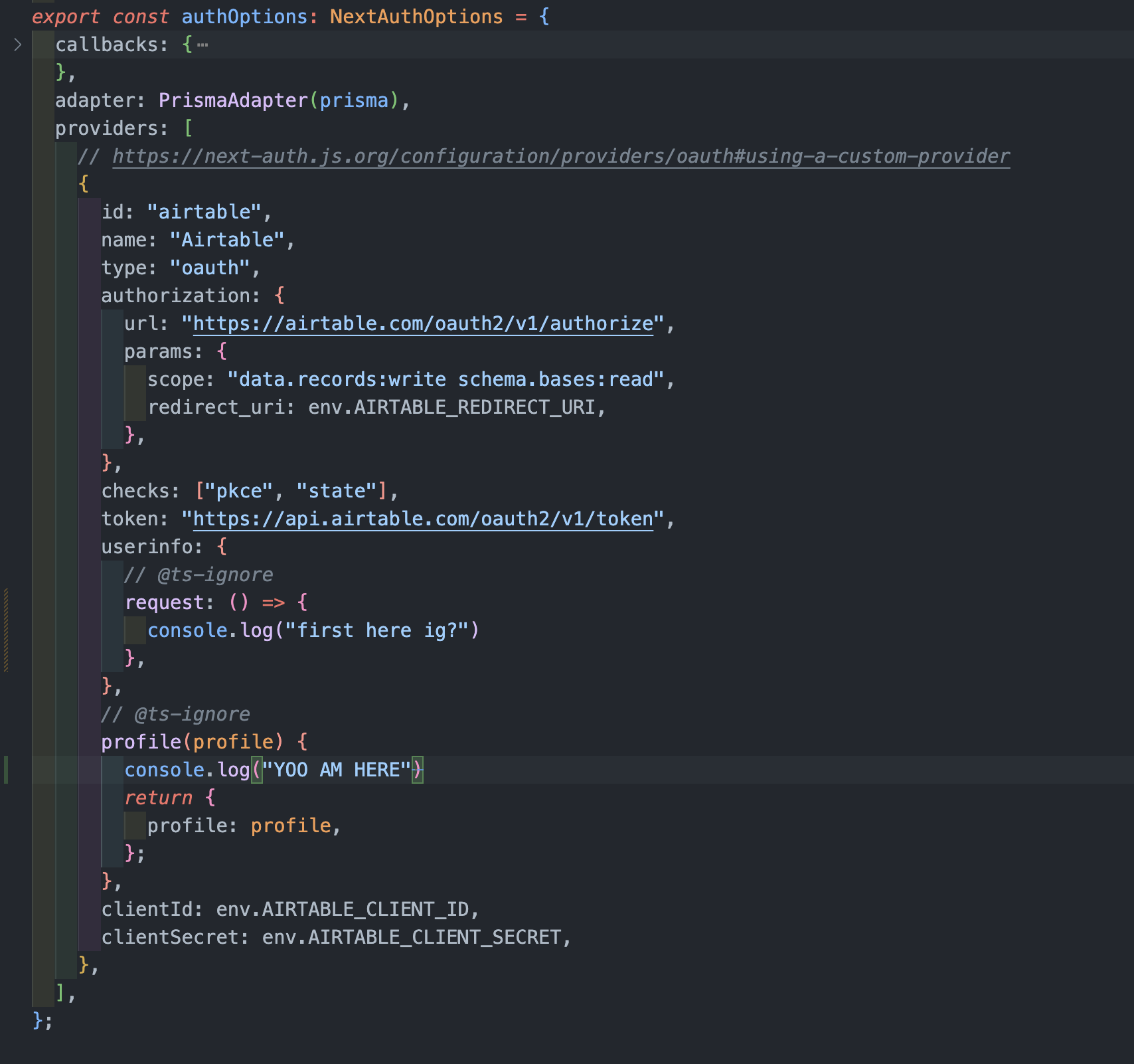Click env.AIRTABLE_REDIRECT_URI value
This screenshot has height=1064, width=1134.
tap(451, 407)
